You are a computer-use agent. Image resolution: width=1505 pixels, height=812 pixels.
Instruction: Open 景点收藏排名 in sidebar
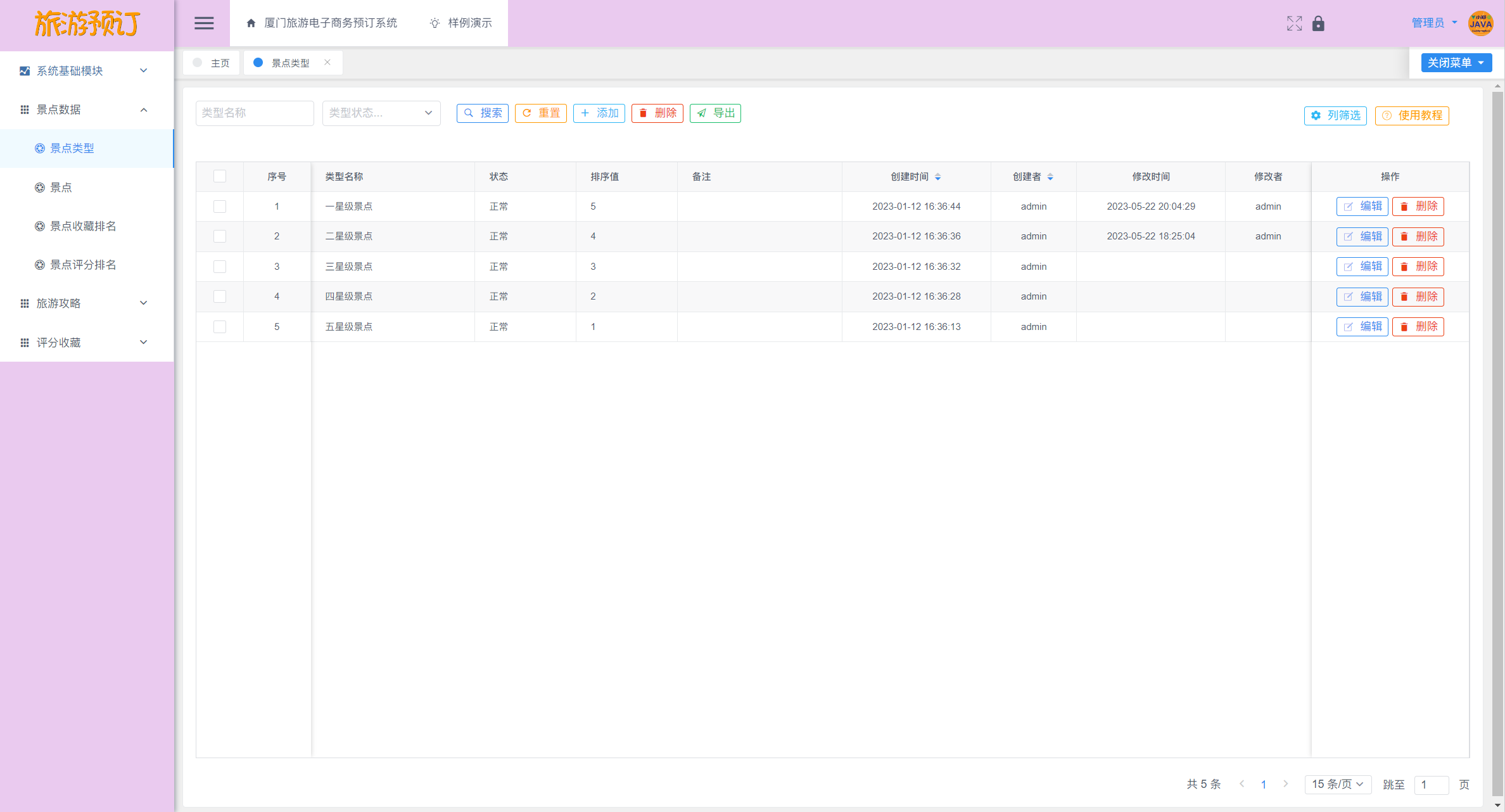click(x=83, y=226)
